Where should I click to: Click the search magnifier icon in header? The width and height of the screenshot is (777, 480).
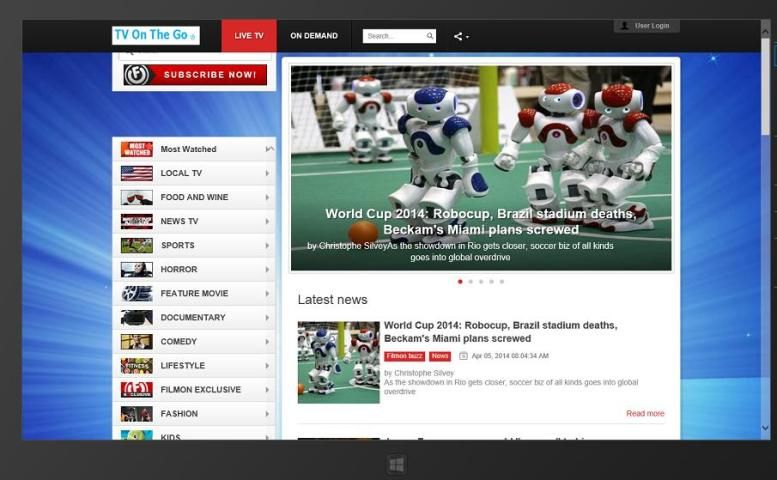tap(430, 36)
